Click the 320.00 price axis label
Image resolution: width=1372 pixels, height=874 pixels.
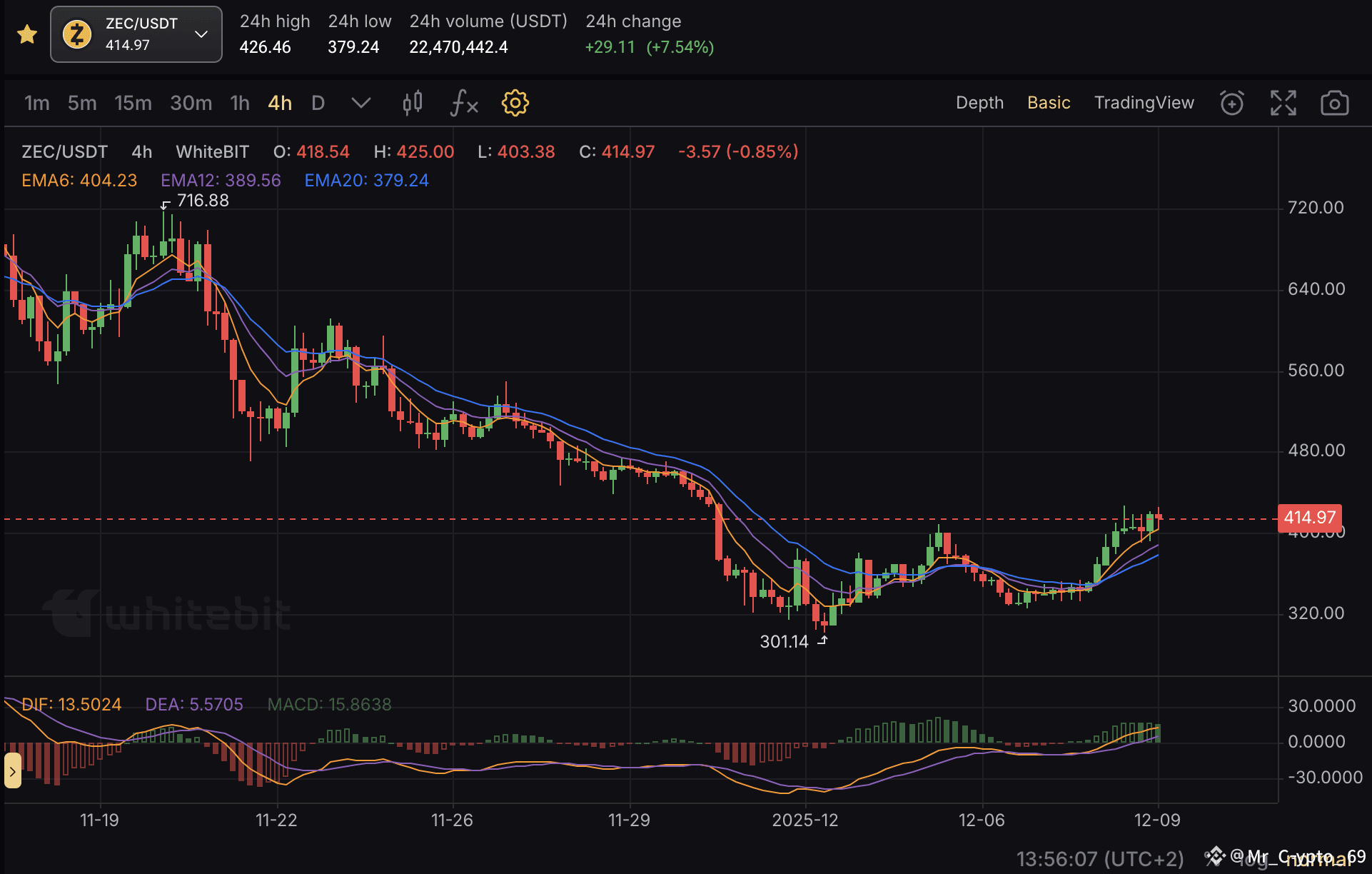click(1316, 613)
